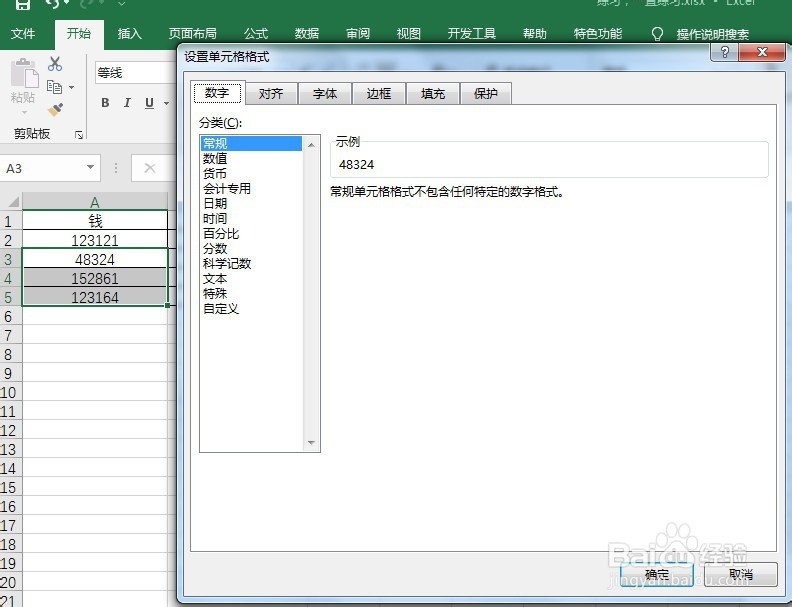792x607 pixels.
Task: Switch to the 开发工具 ribbon tab
Action: (471, 33)
